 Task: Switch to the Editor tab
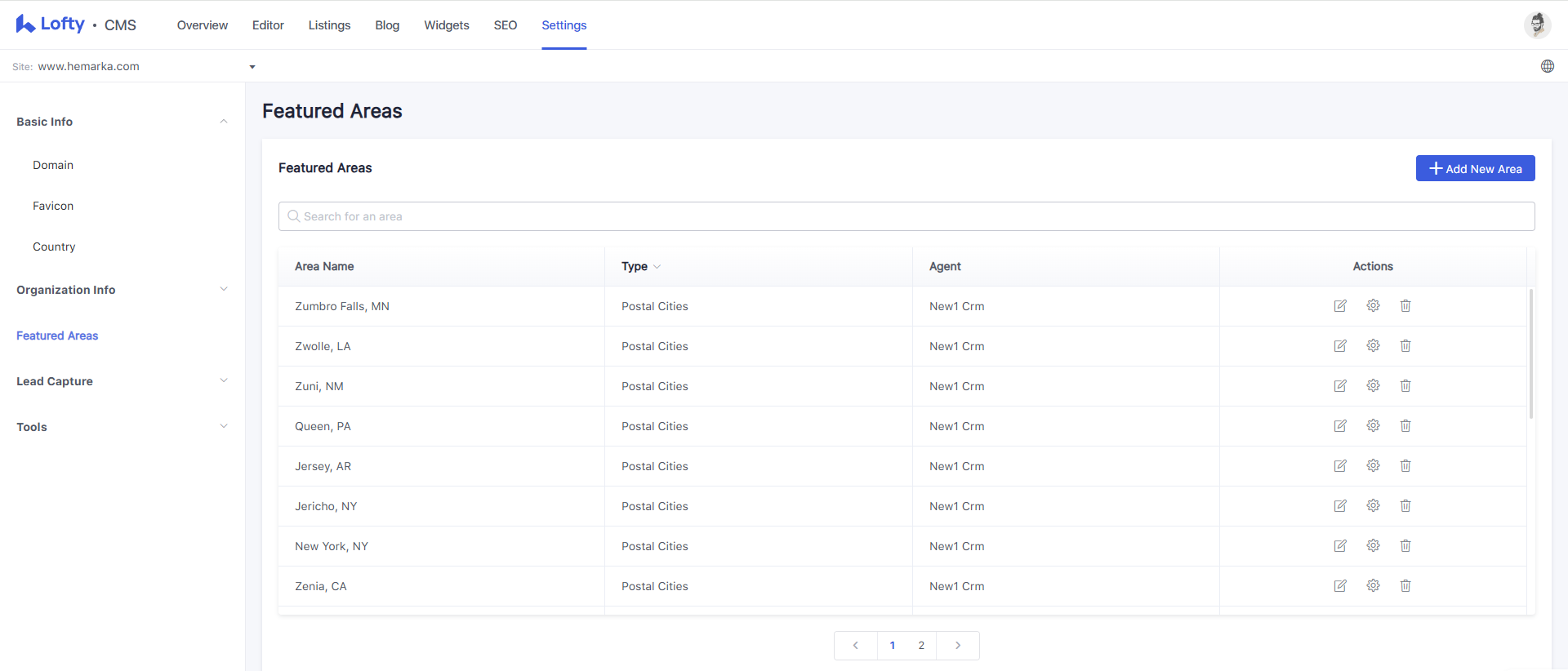click(x=268, y=25)
